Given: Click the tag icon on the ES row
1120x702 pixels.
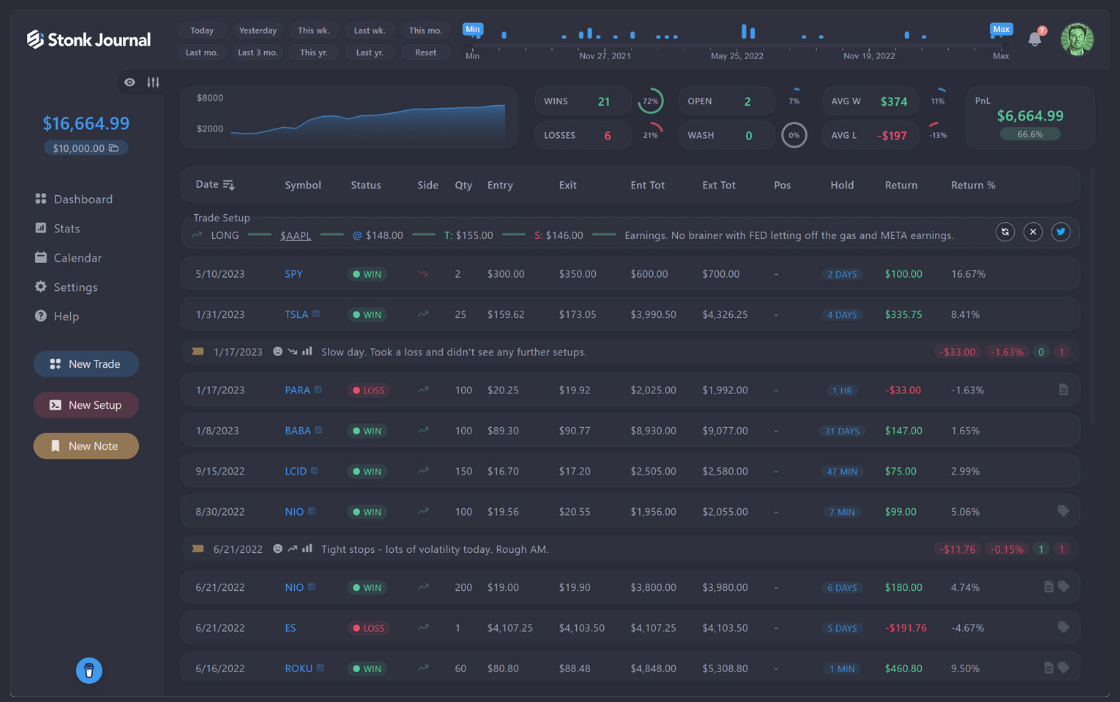Looking at the screenshot, I should tap(1064, 627).
